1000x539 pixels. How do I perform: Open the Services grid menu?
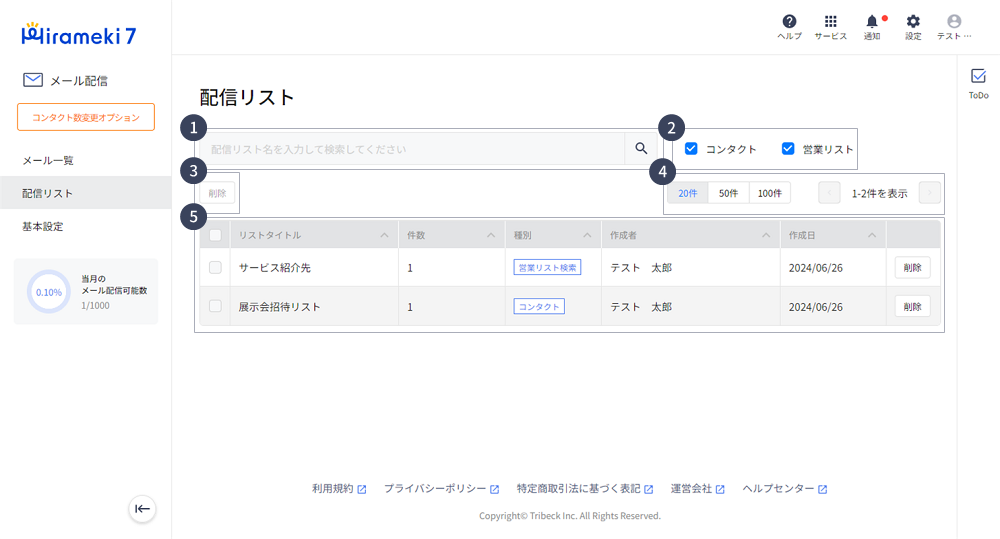(830, 22)
